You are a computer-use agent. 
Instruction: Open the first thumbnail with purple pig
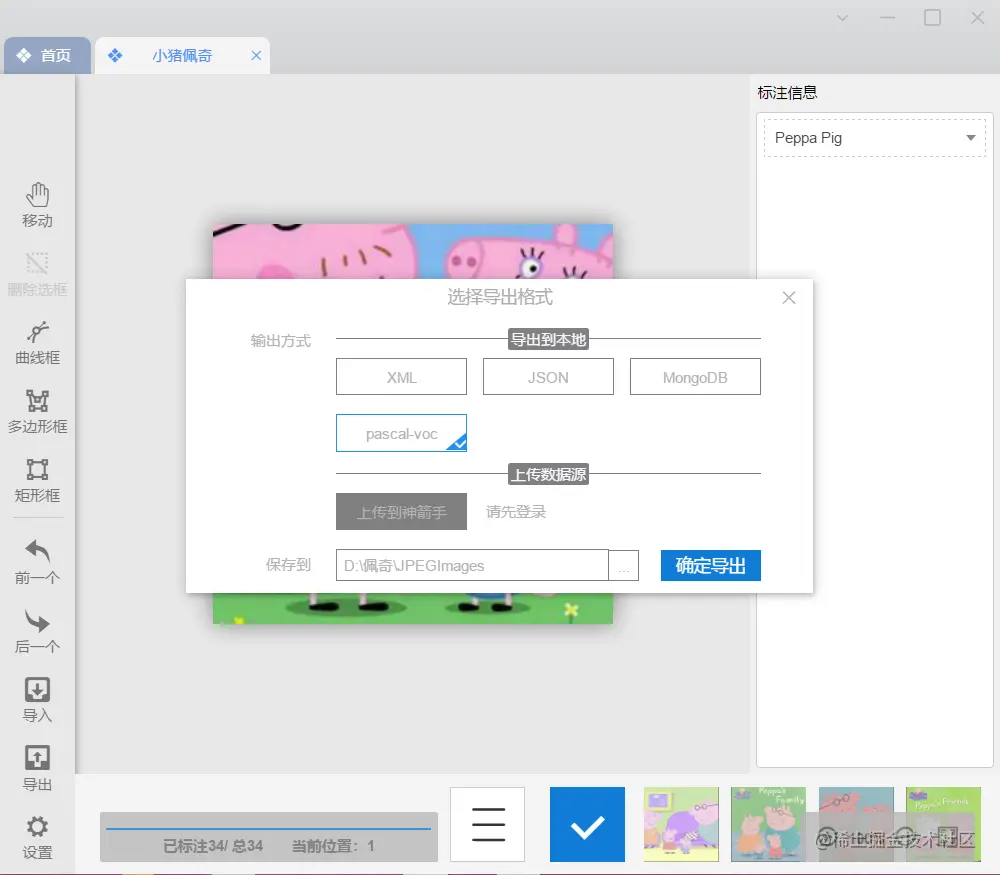click(x=681, y=824)
